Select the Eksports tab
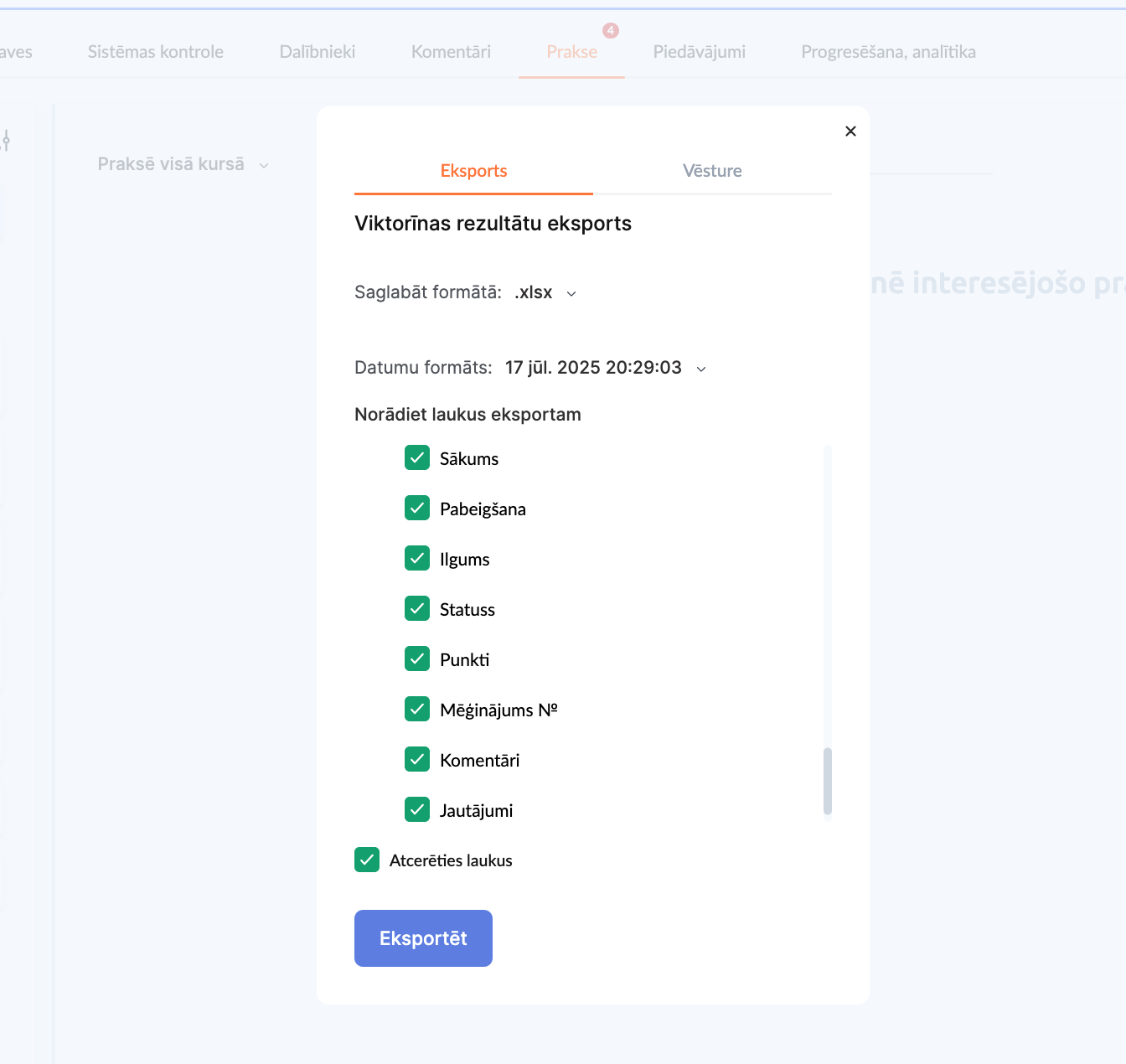This screenshot has height=1064, width=1126. pos(473,171)
